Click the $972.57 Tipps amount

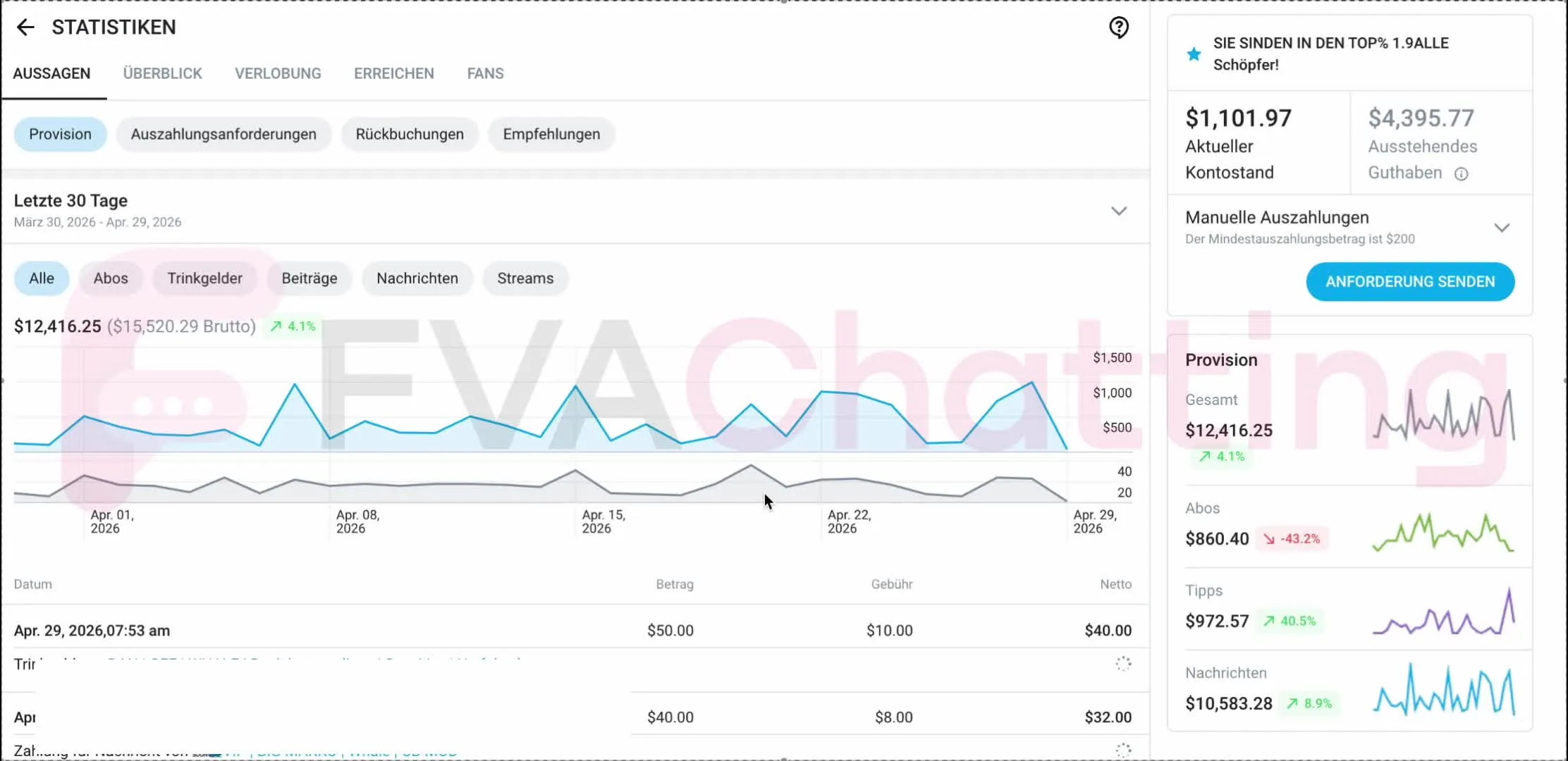pos(1217,621)
